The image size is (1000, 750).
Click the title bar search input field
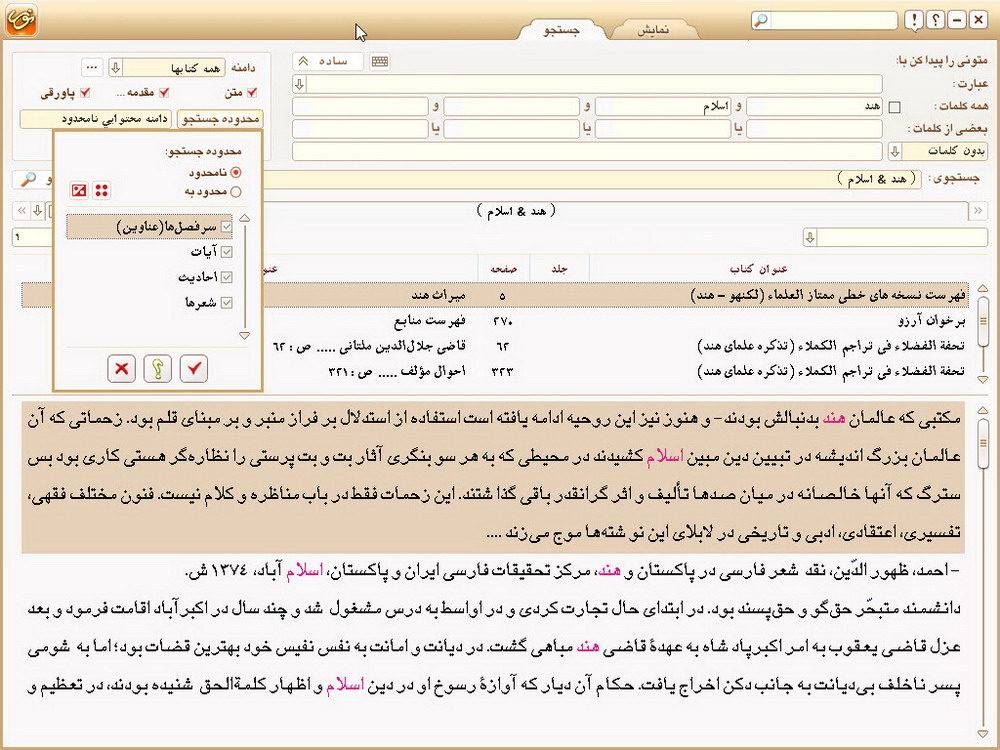[834, 20]
